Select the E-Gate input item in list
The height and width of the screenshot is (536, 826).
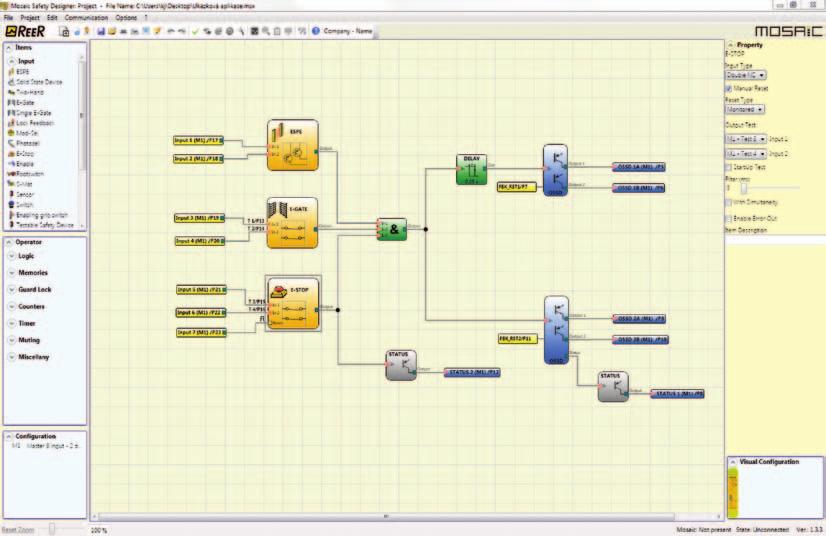[x=21, y=102]
